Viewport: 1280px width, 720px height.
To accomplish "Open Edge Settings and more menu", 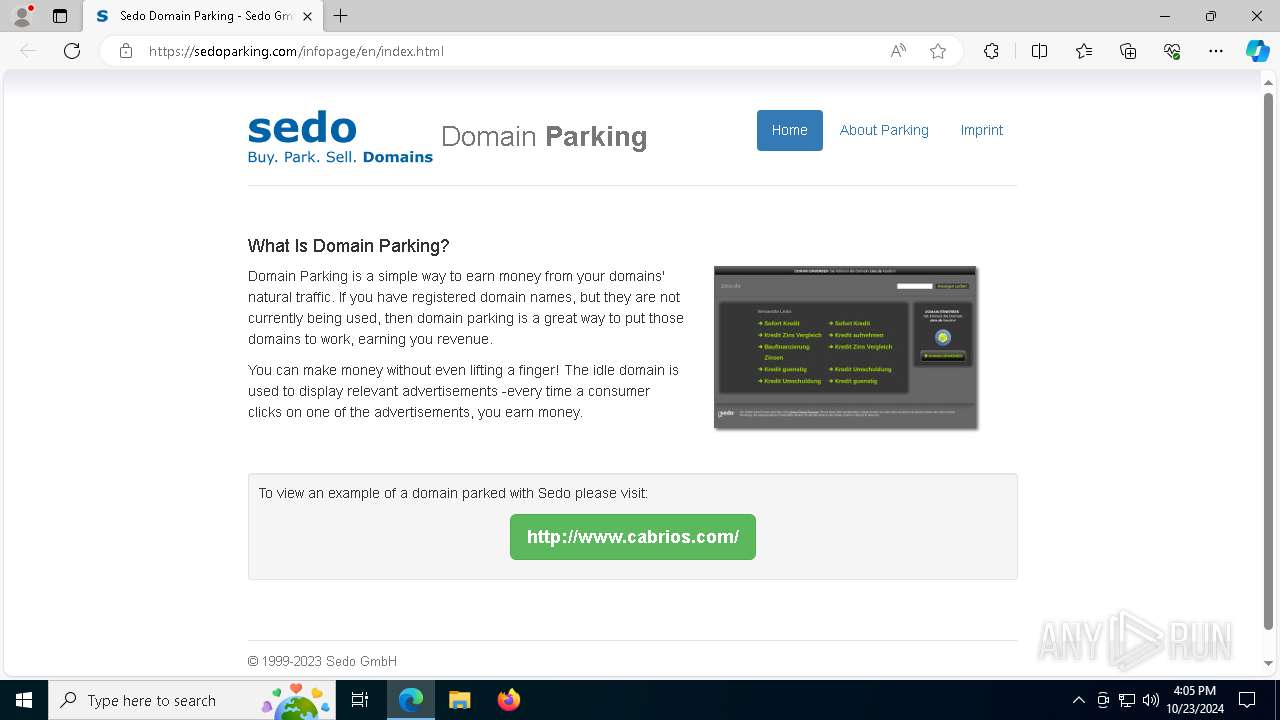I will click(1216, 51).
